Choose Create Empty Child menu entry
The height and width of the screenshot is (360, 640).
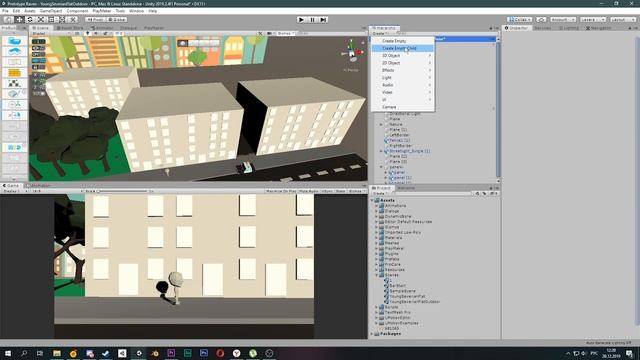402,48
